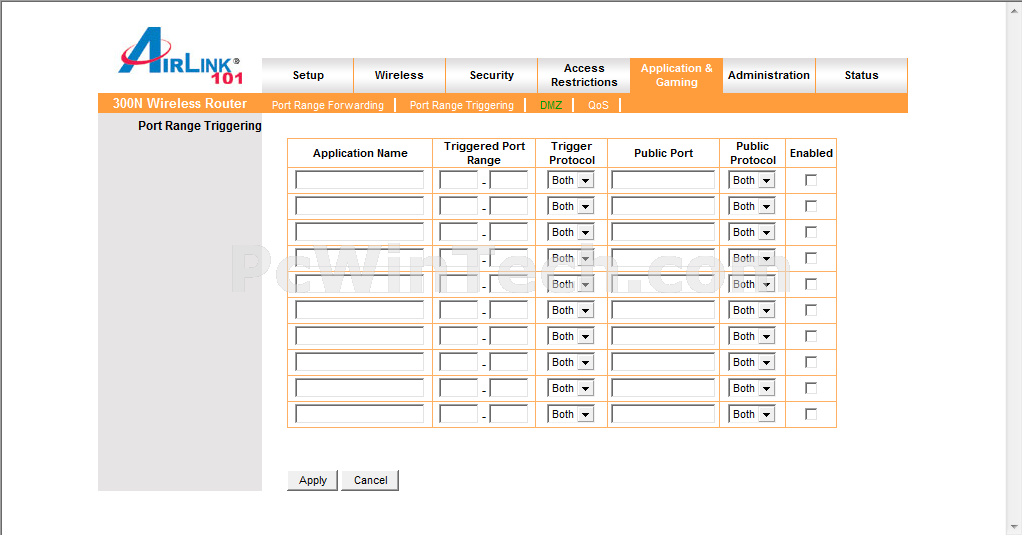The width and height of the screenshot is (1022, 535).
Task: Open the first row's Trigger Protocol dropdown
Action: pos(571,181)
